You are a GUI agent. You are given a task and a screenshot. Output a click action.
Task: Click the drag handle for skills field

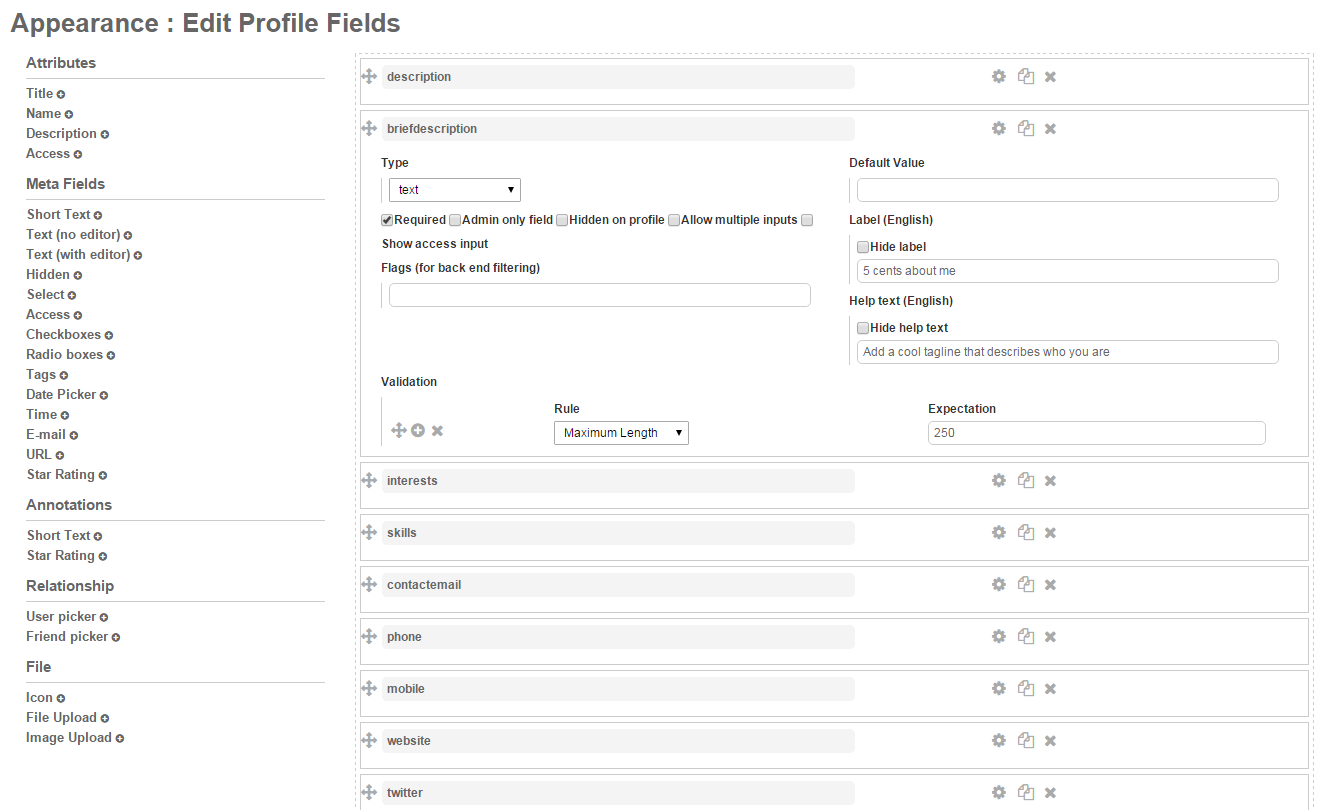pos(369,533)
